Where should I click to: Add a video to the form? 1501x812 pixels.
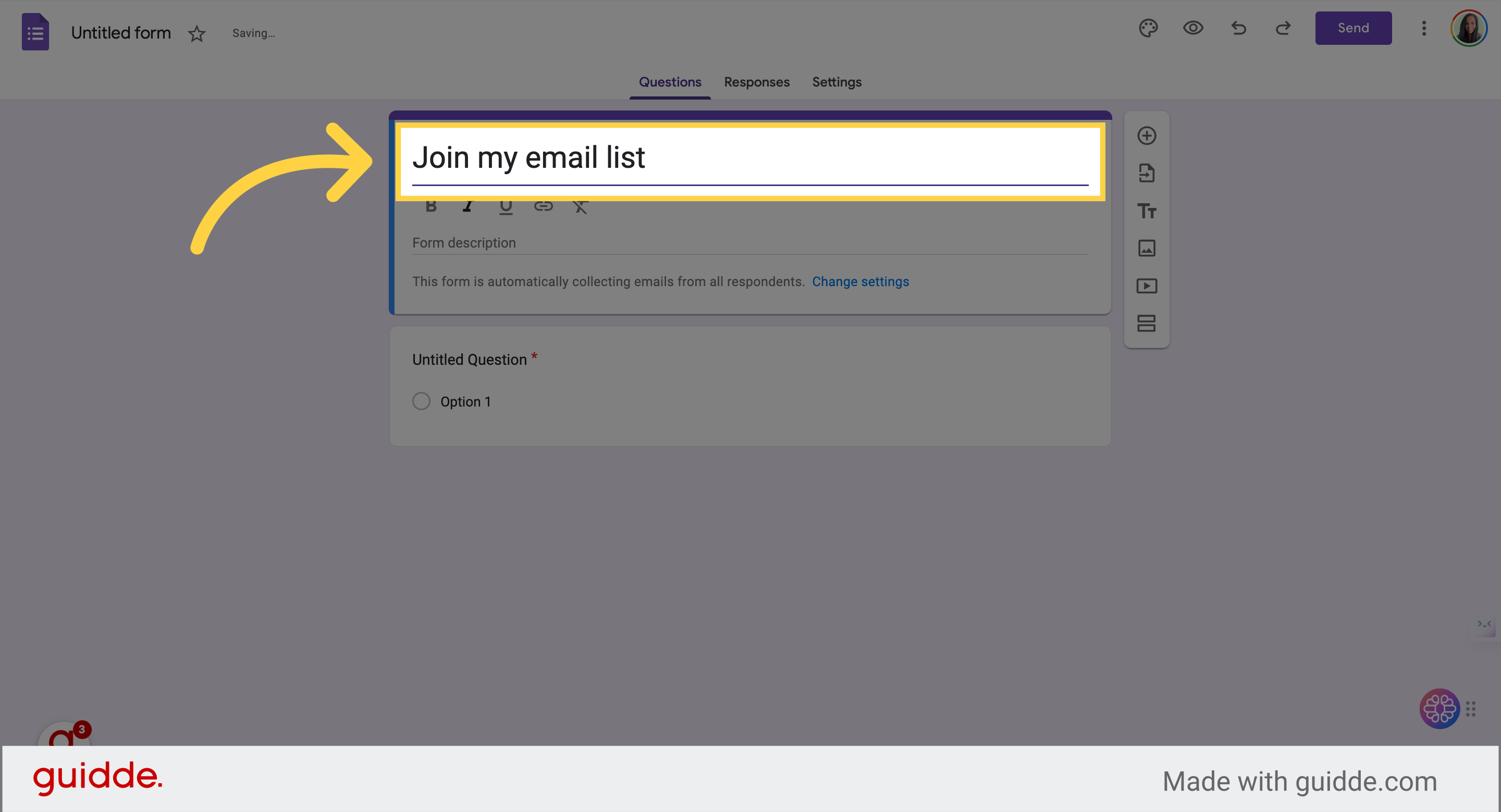coord(1147,286)
